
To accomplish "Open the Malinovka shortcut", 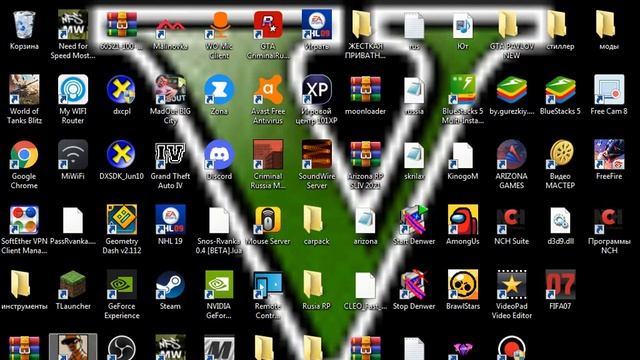I will tap(170, 25).
